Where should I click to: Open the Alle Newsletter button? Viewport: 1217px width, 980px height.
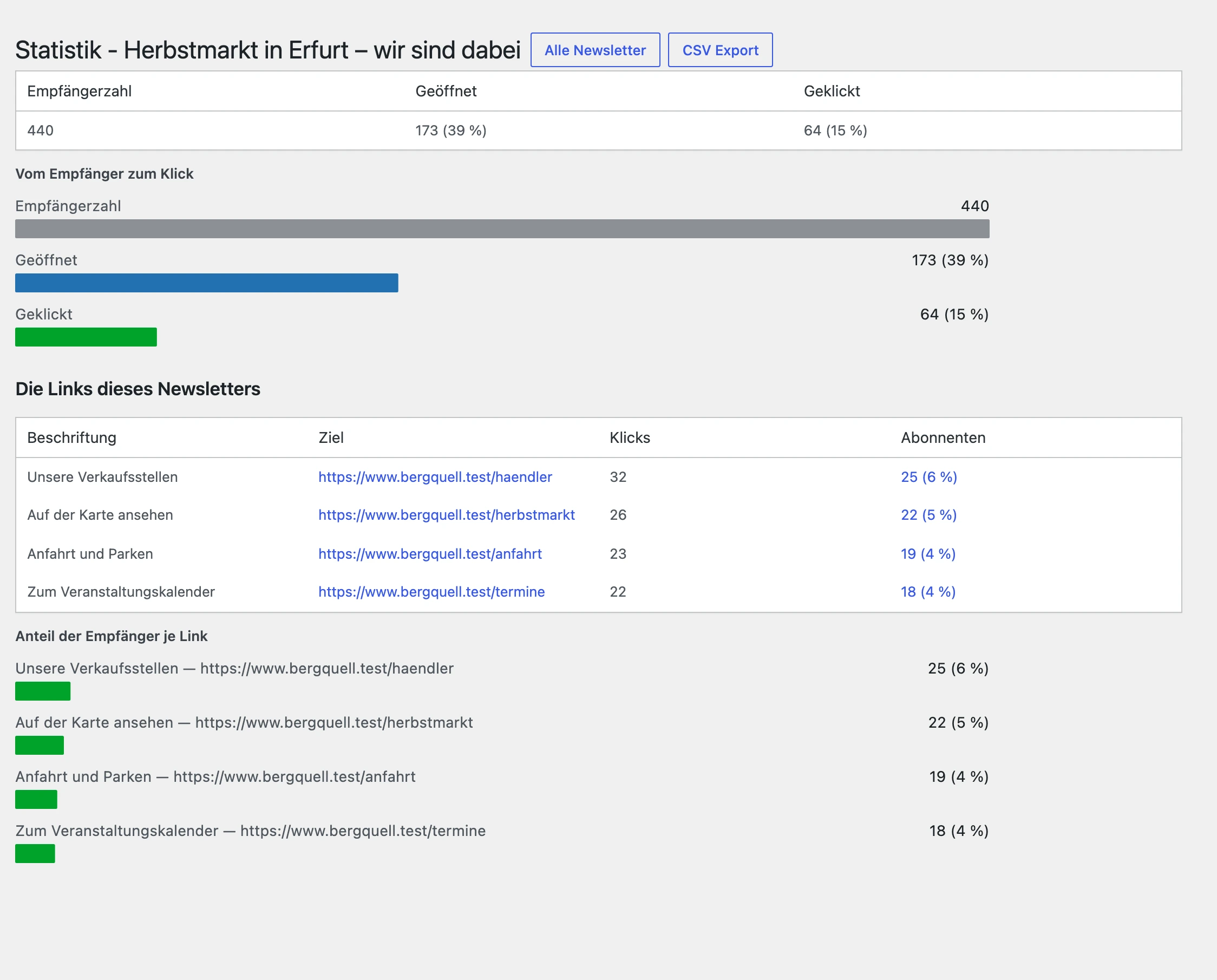point(595,50)
